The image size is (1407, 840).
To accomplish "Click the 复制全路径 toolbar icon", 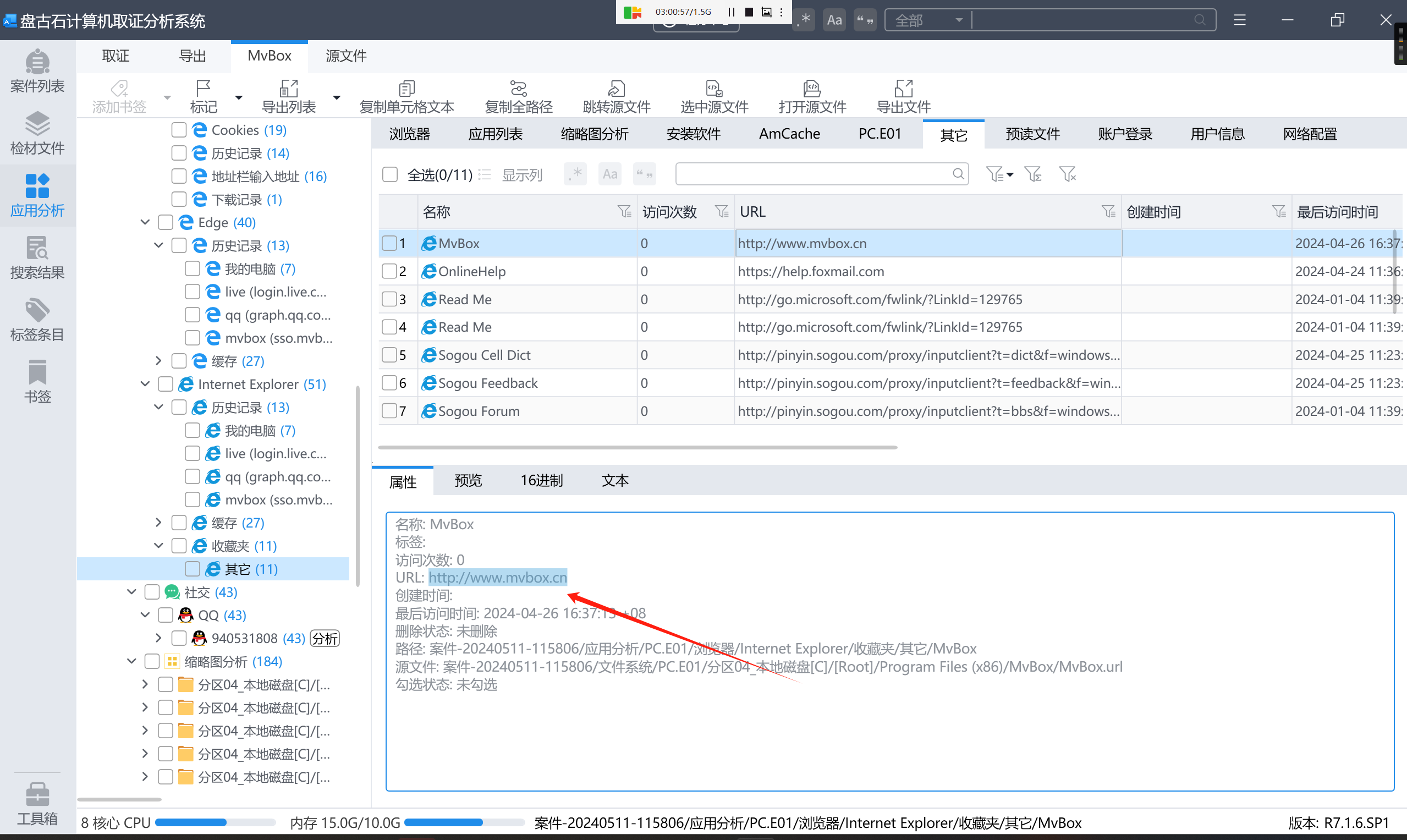I will pos(518,96).
